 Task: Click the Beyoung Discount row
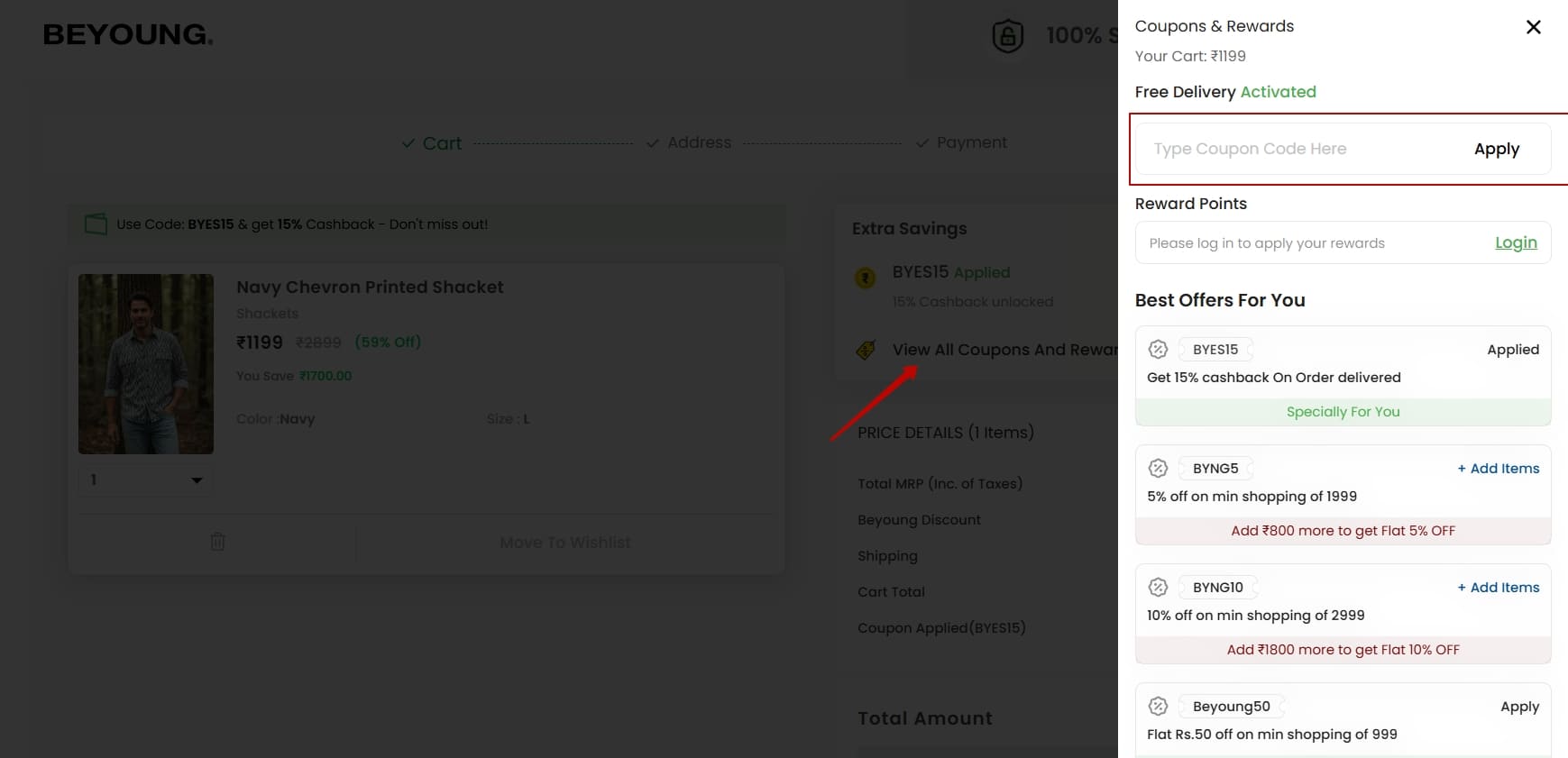tap(919, 520)
